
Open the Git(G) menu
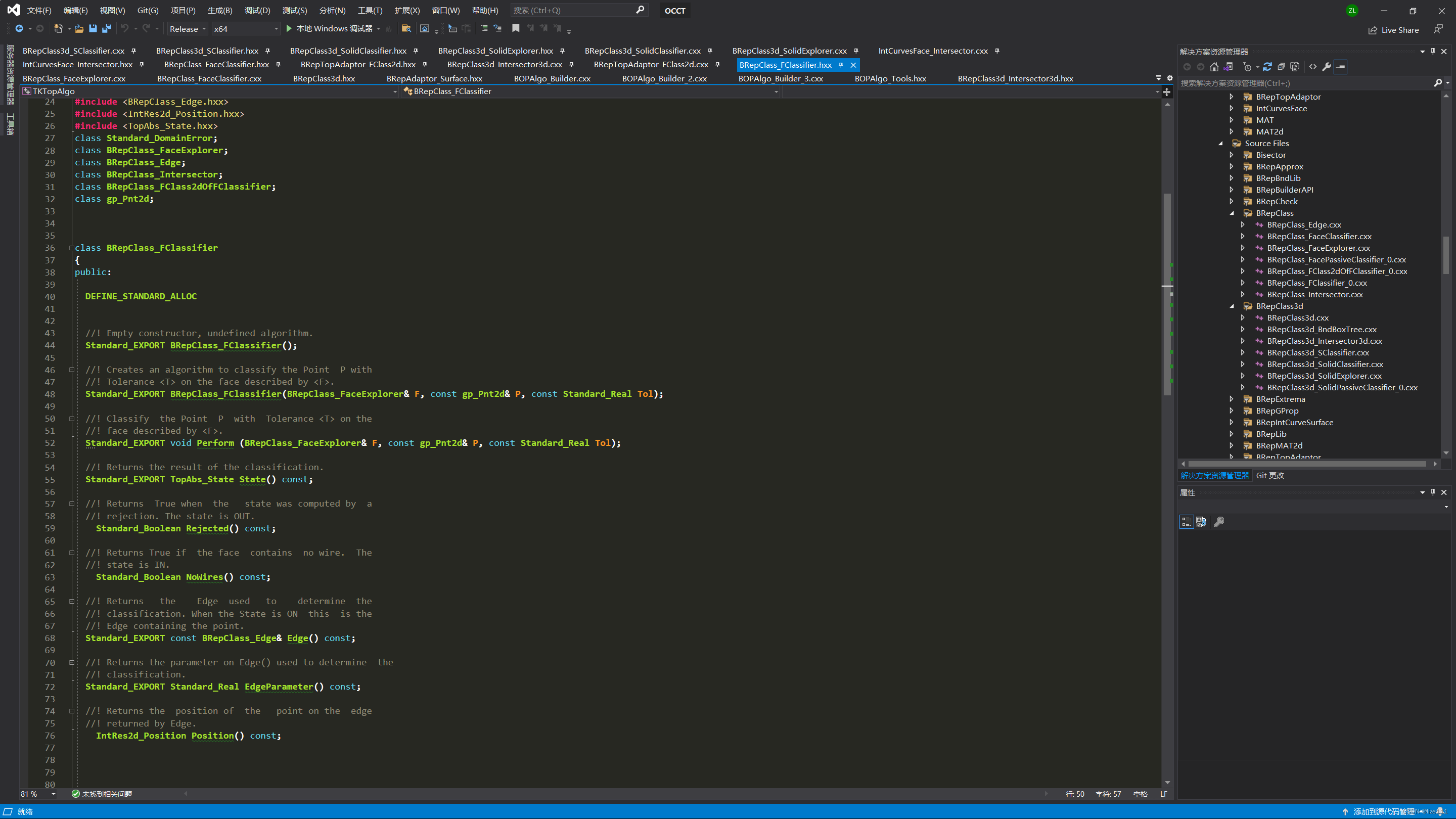[x=148, y=10]
